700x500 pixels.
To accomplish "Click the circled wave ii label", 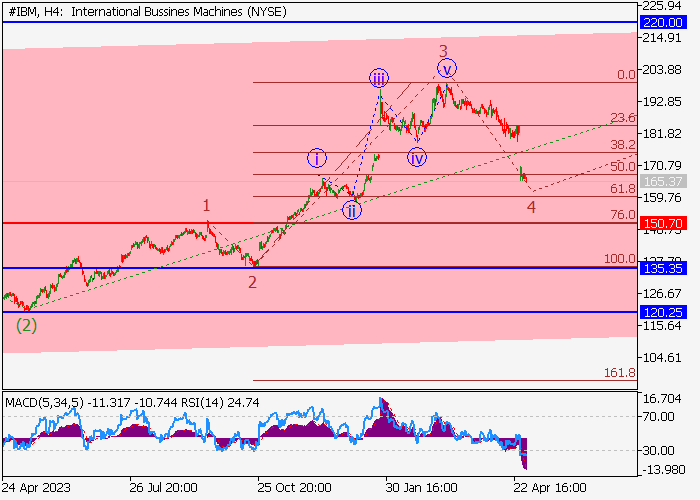I will click(352, 210).
